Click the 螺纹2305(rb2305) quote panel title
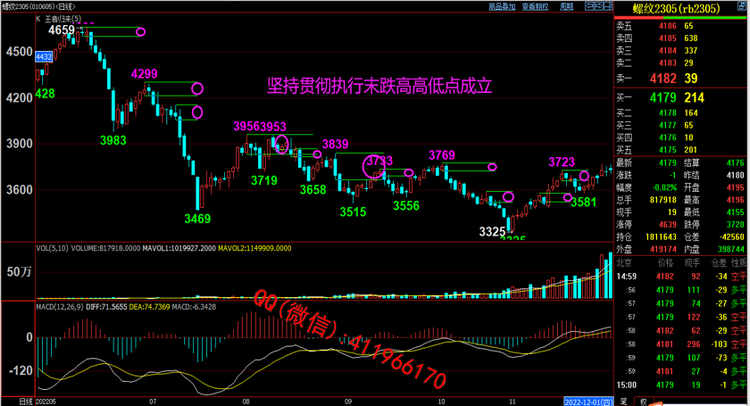Image resolution: width=750 pixels, height=406 pixels. point(676,9)
